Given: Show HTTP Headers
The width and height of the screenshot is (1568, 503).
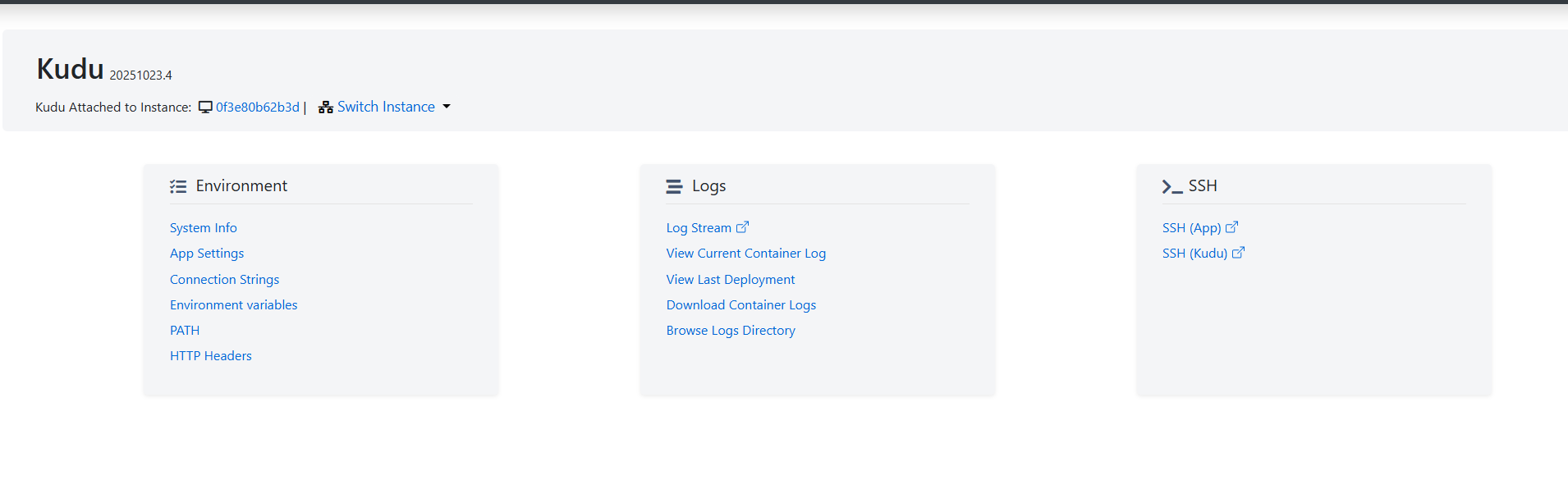Looking at the screenshot, I should point(210,356).
